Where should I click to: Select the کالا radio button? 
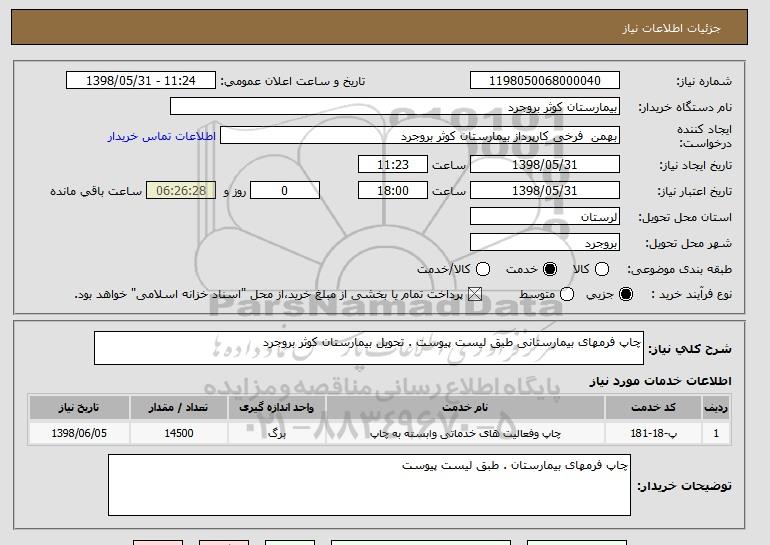click(602, 269)
